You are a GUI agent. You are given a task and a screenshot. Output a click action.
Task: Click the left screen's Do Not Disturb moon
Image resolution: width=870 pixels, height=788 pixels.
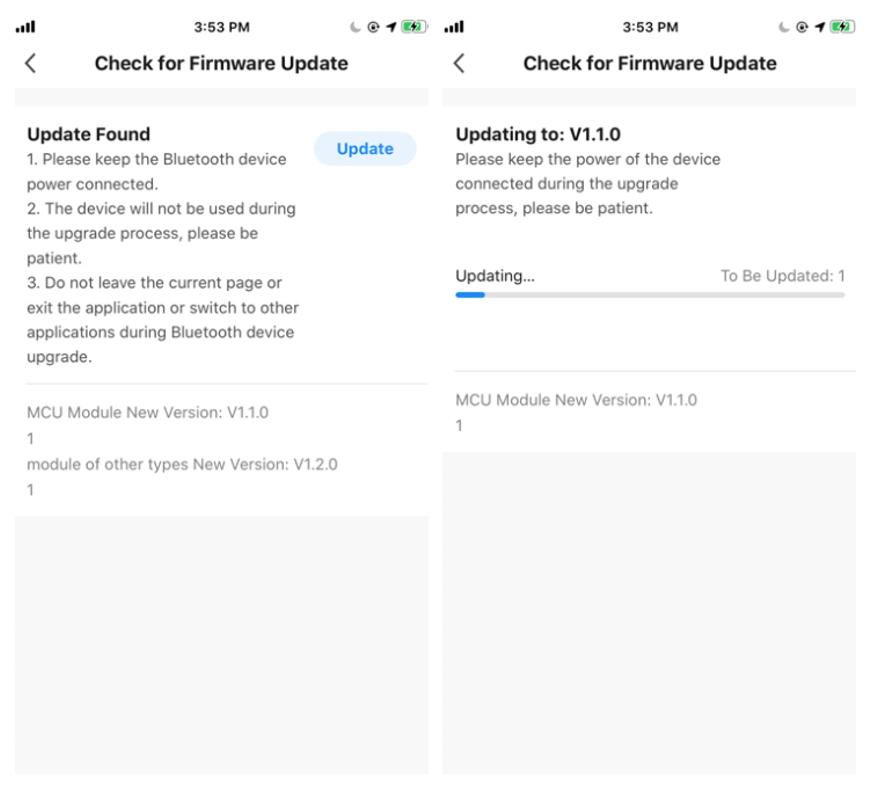pos(355,27)
